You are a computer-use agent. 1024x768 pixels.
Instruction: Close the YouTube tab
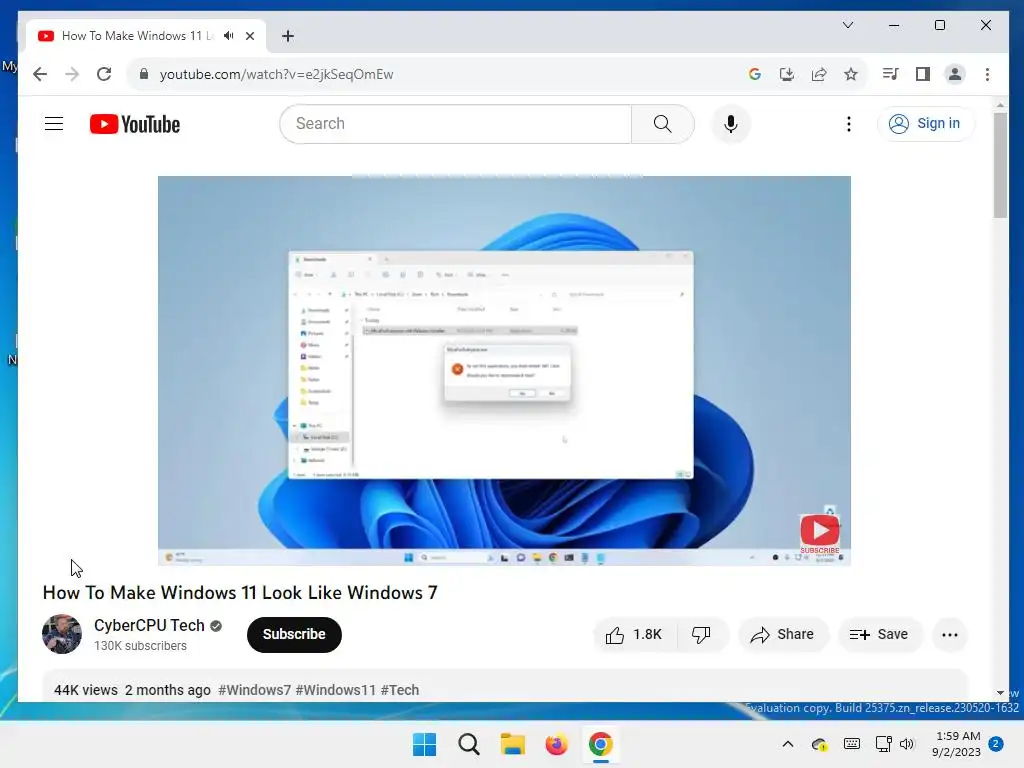tap(249, 36)
